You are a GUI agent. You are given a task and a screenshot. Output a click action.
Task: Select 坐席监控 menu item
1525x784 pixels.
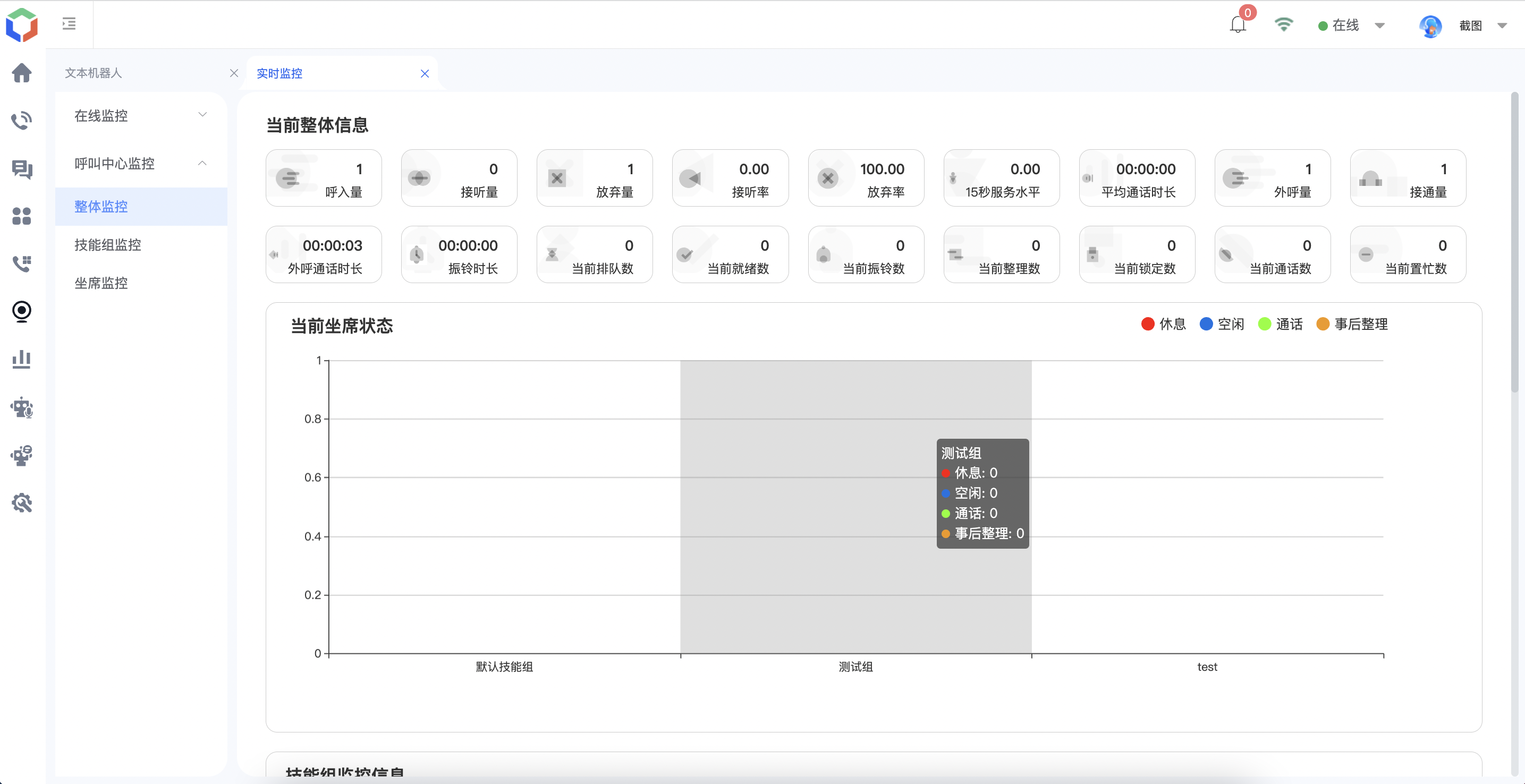click(x=141, y=283)
